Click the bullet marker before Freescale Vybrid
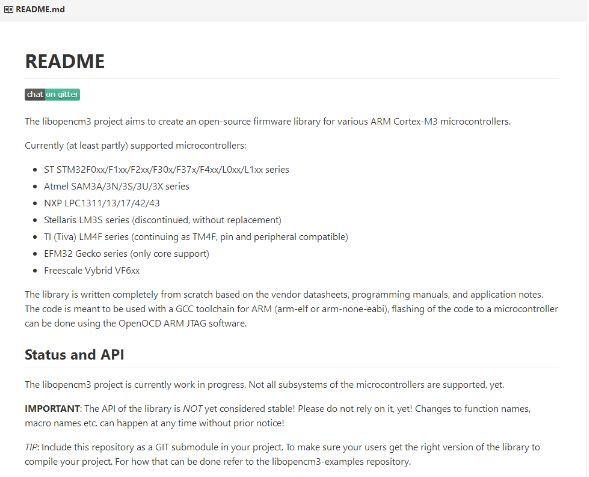The width and height of the screenshot is (589, 477). [35, 271]
